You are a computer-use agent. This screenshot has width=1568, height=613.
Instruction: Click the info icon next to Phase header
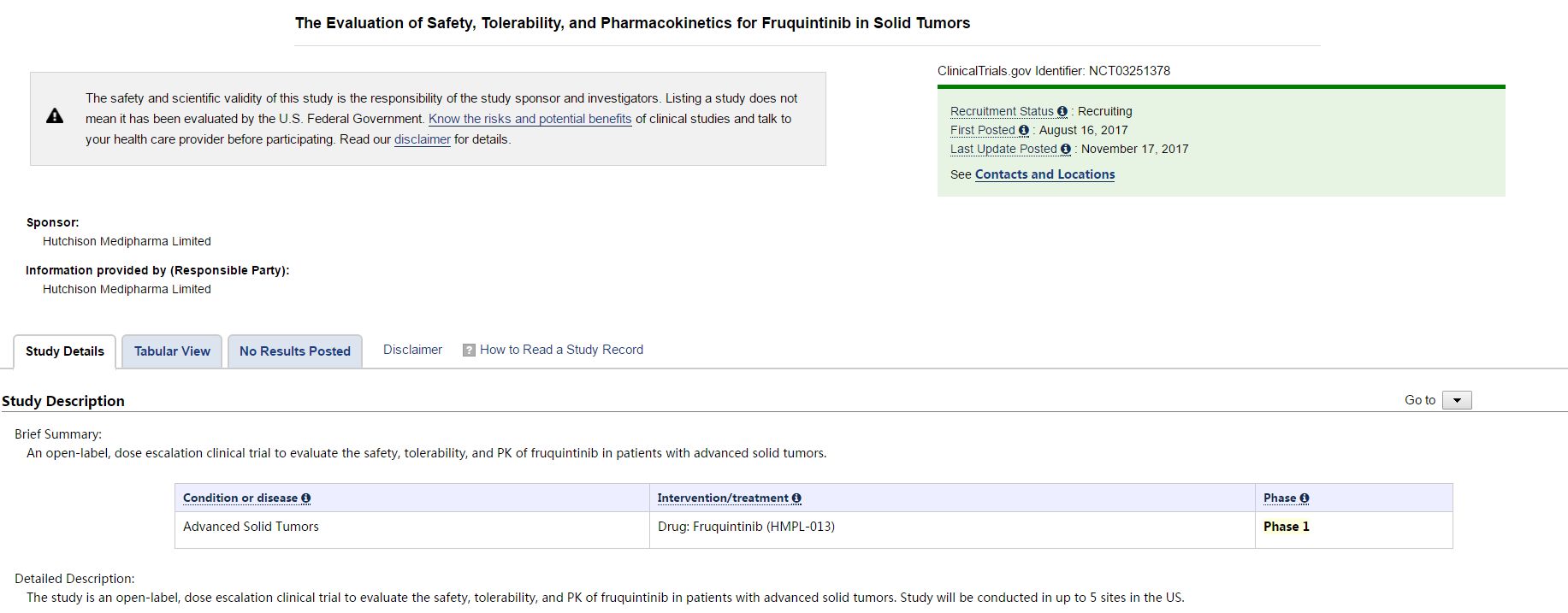1305,498
